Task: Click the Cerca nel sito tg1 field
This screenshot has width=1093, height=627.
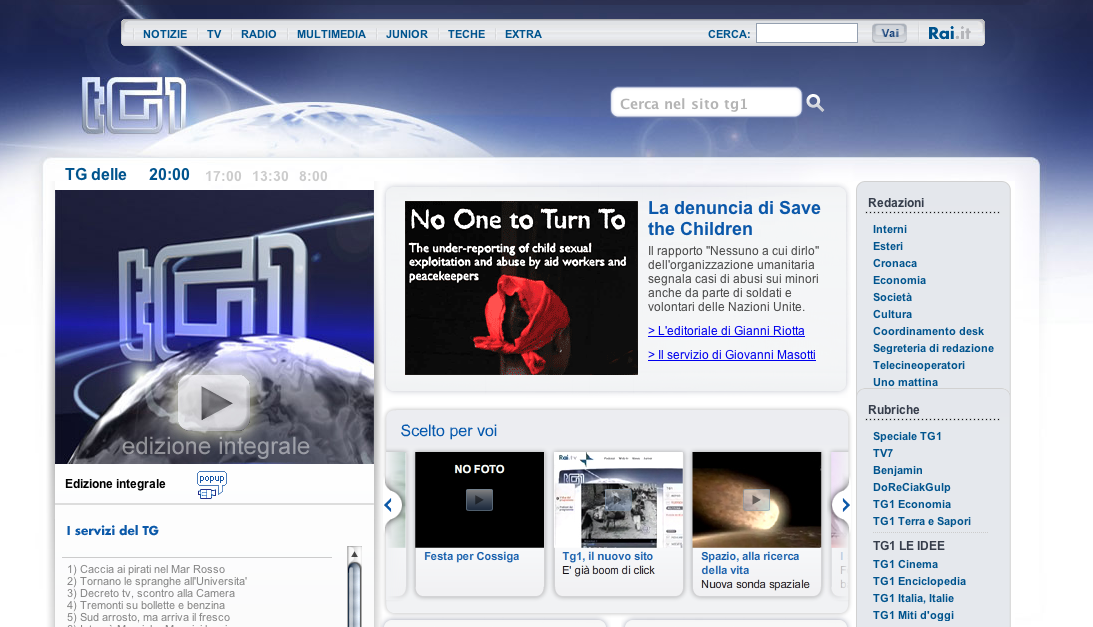Action: point(705,103)
